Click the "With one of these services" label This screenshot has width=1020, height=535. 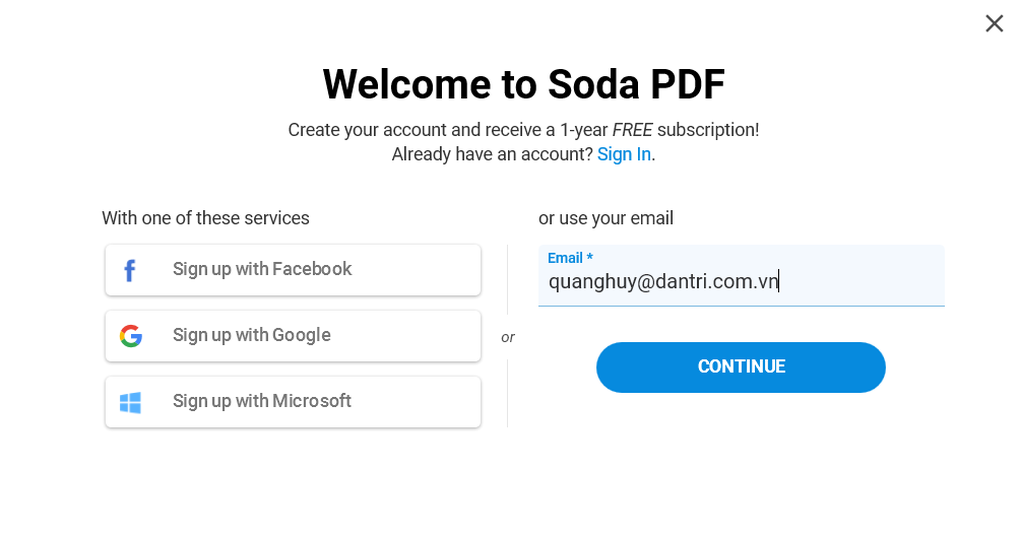tap(206, 218)
